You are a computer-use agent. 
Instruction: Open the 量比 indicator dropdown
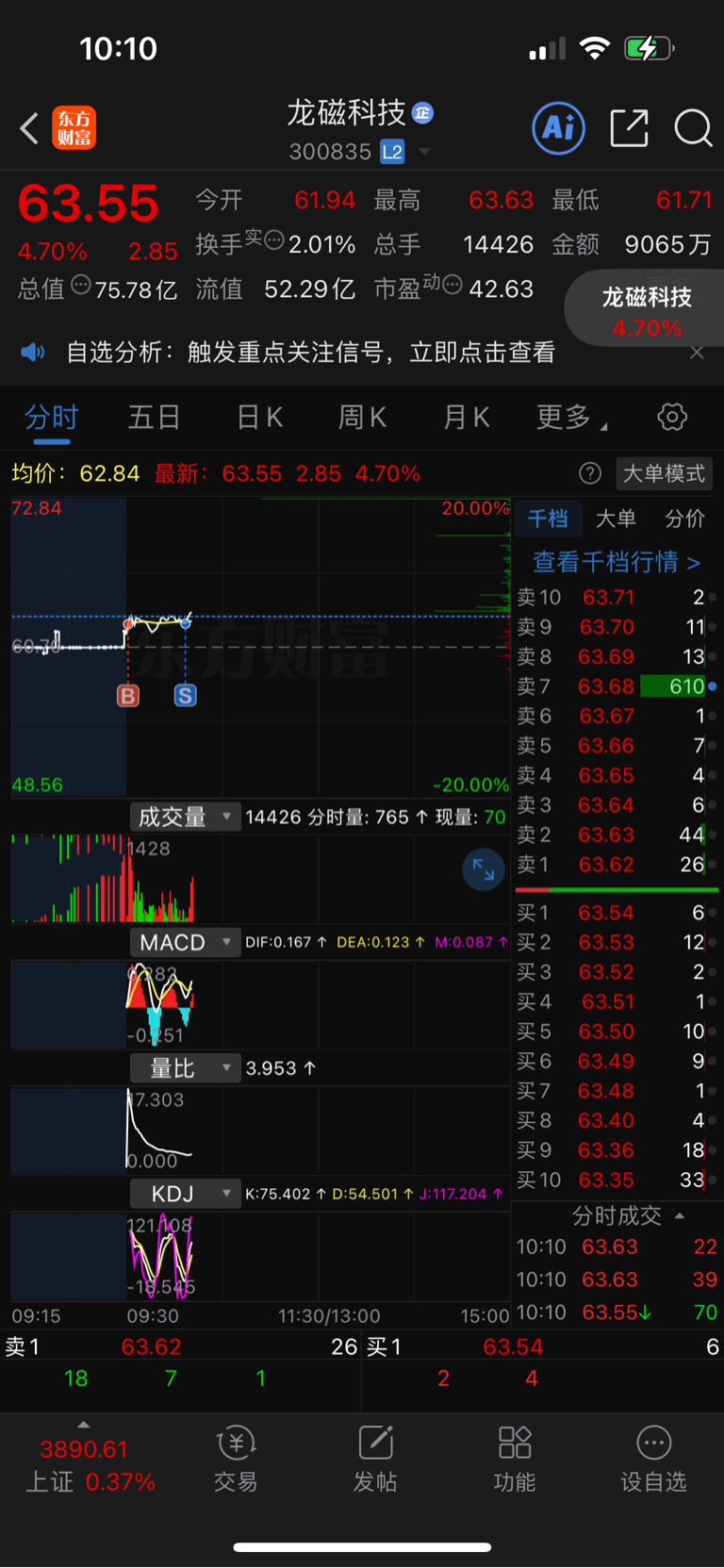[x=185, y=1068]
